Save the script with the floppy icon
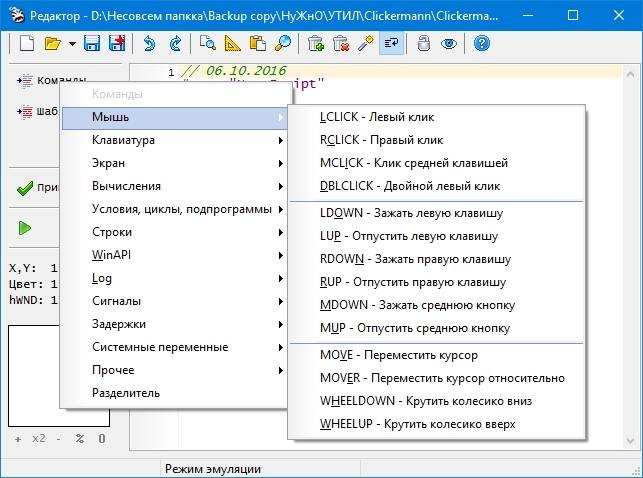This screenshot has height=478, width=643. click(x=92, y=43)
